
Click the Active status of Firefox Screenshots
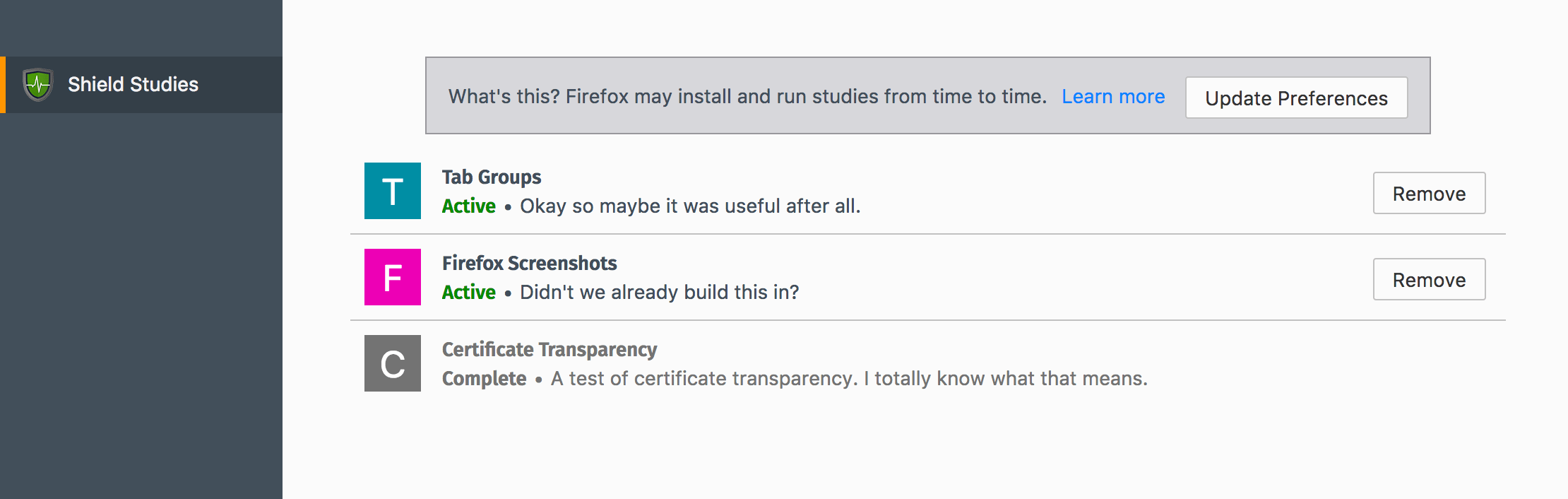point(468,292)
